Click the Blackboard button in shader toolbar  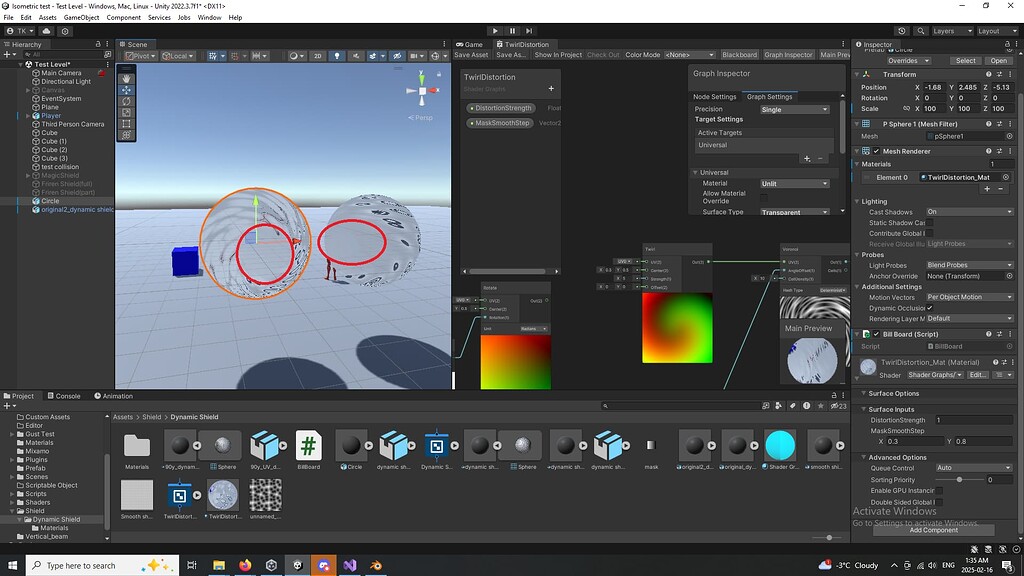[740, 54]
